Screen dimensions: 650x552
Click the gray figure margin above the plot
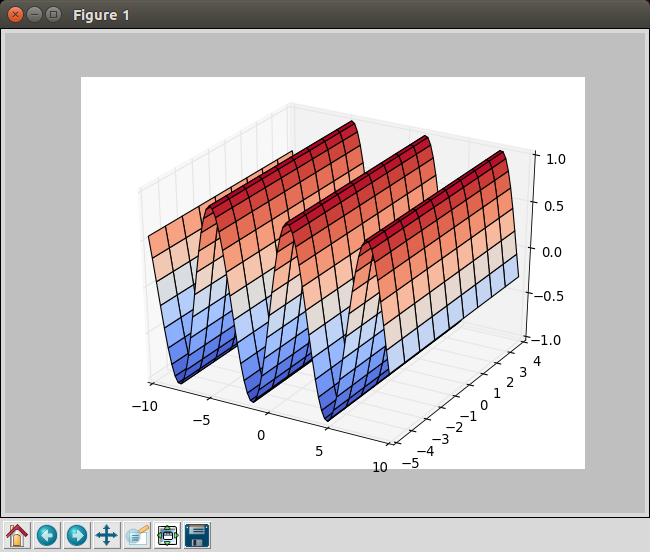click(325, 55)
